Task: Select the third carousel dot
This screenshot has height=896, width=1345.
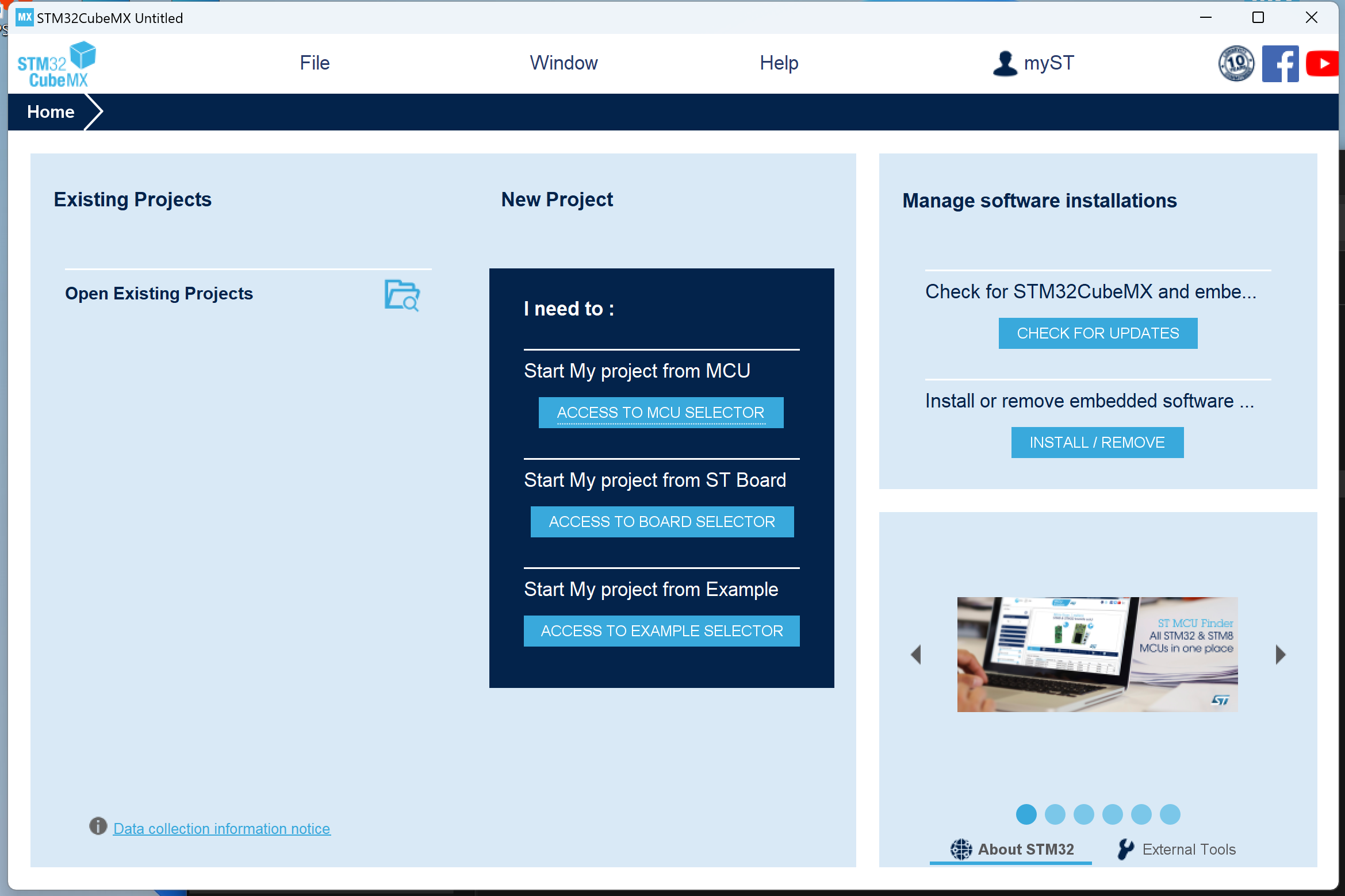Action: pos(1083,814)
